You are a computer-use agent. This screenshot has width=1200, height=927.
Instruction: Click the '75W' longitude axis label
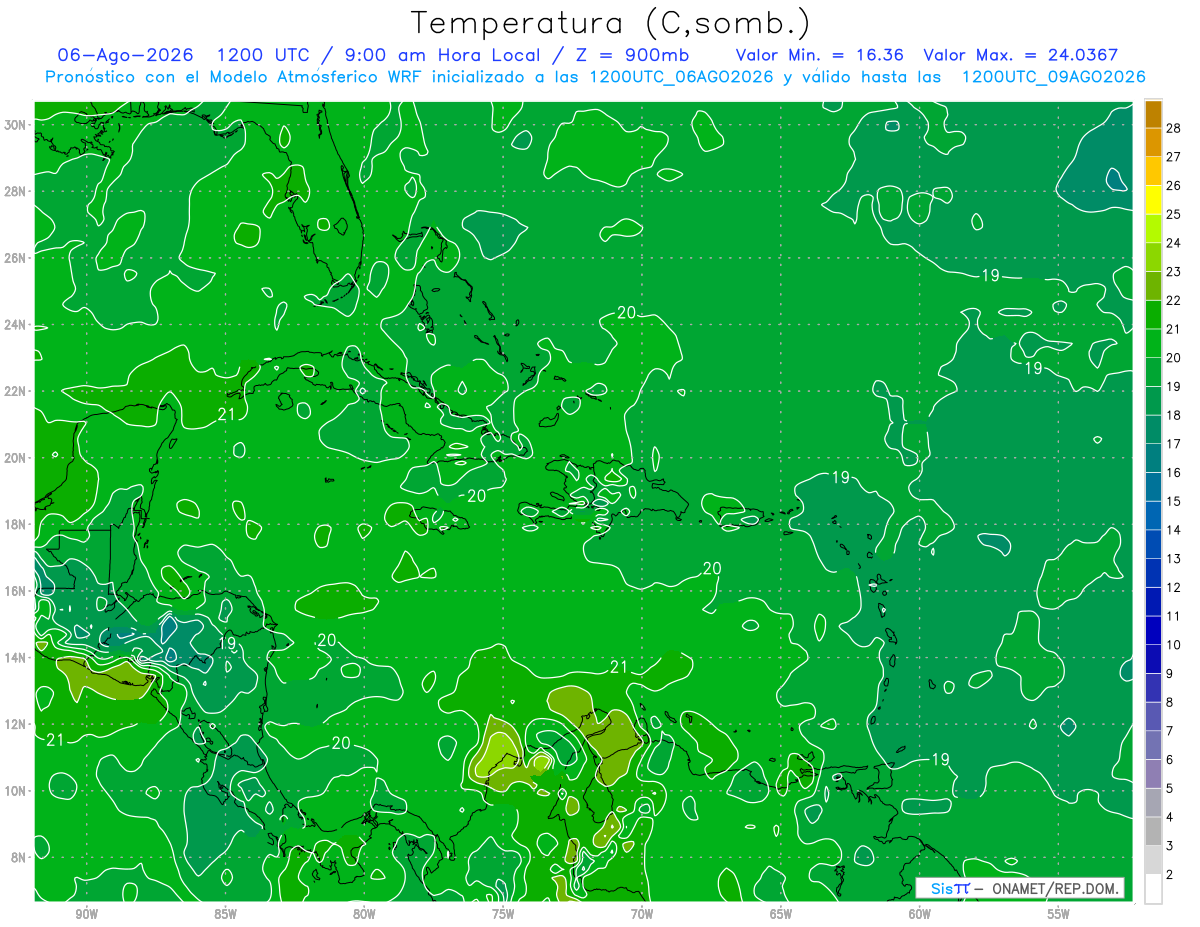pos(503,914)
